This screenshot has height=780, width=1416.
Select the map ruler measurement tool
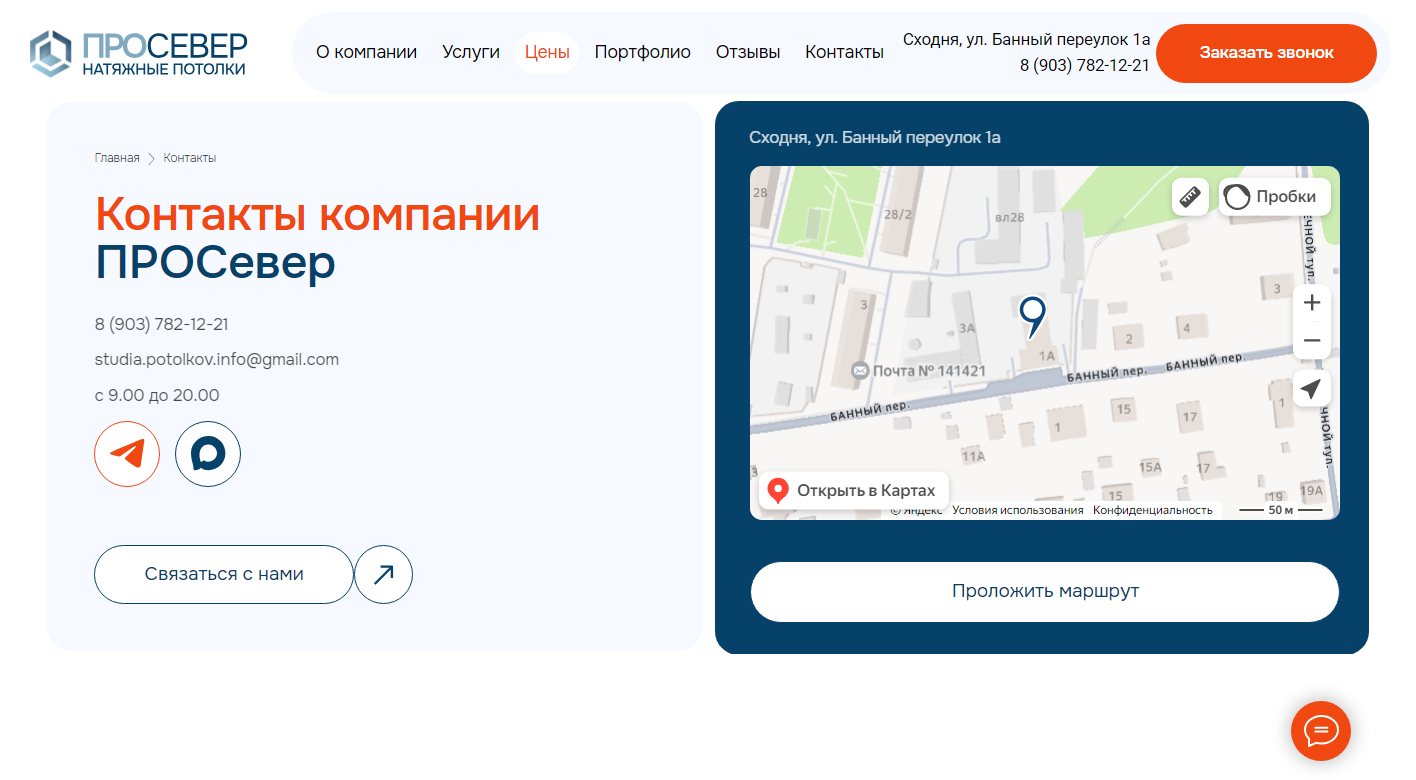coord(1190,197)
